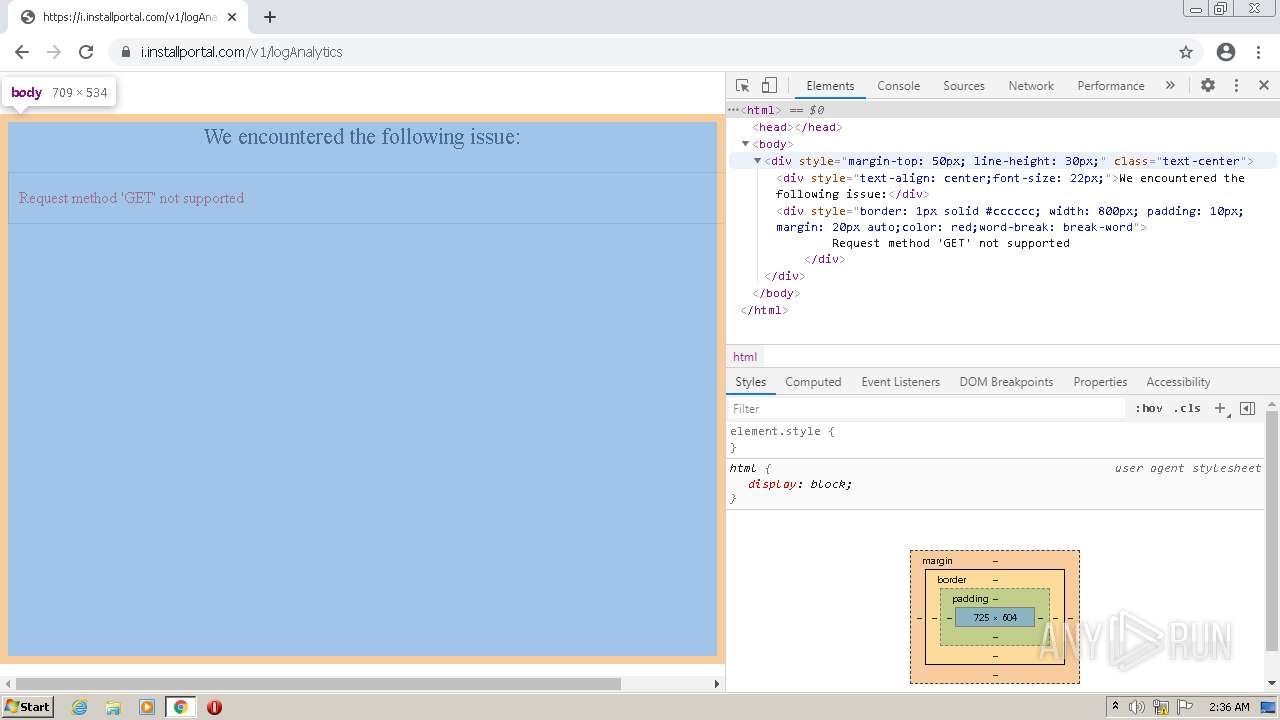The image size is (1280, 720).
Task: Open DevTools settings gear
Action: pos(1208,86)
